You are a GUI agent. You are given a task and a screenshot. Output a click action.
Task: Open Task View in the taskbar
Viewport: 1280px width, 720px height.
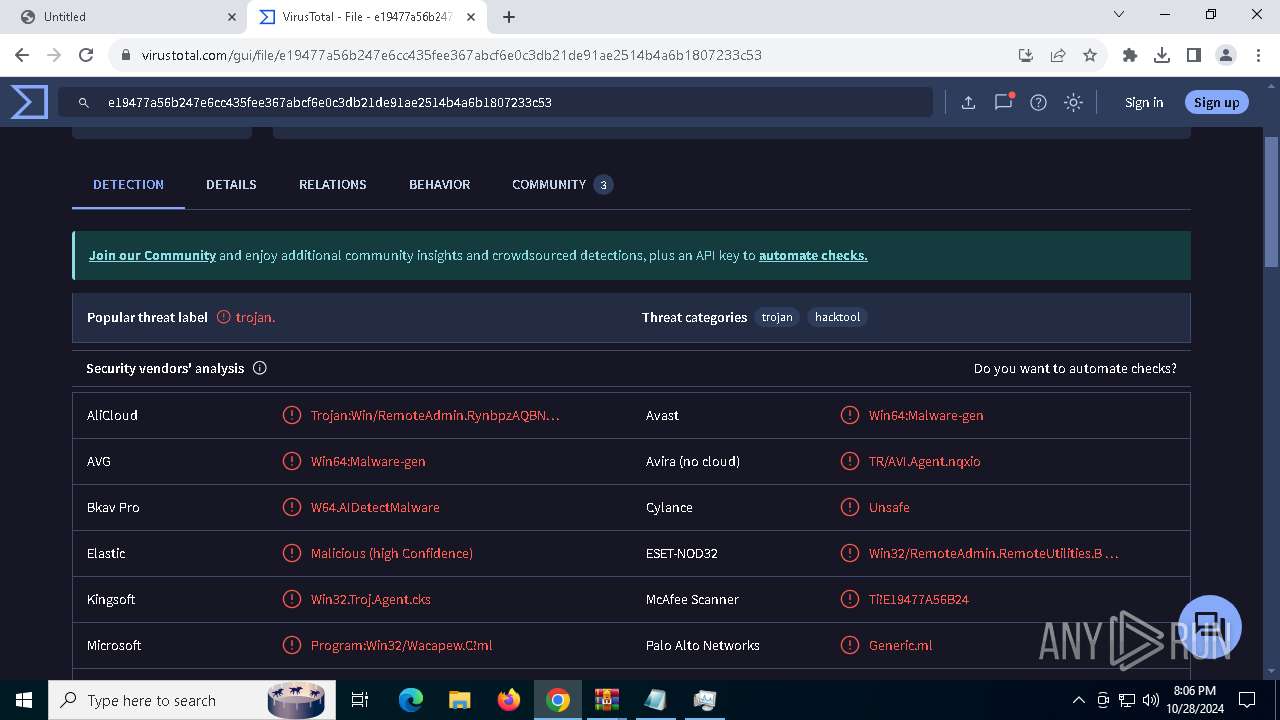[x=360, y=700]
